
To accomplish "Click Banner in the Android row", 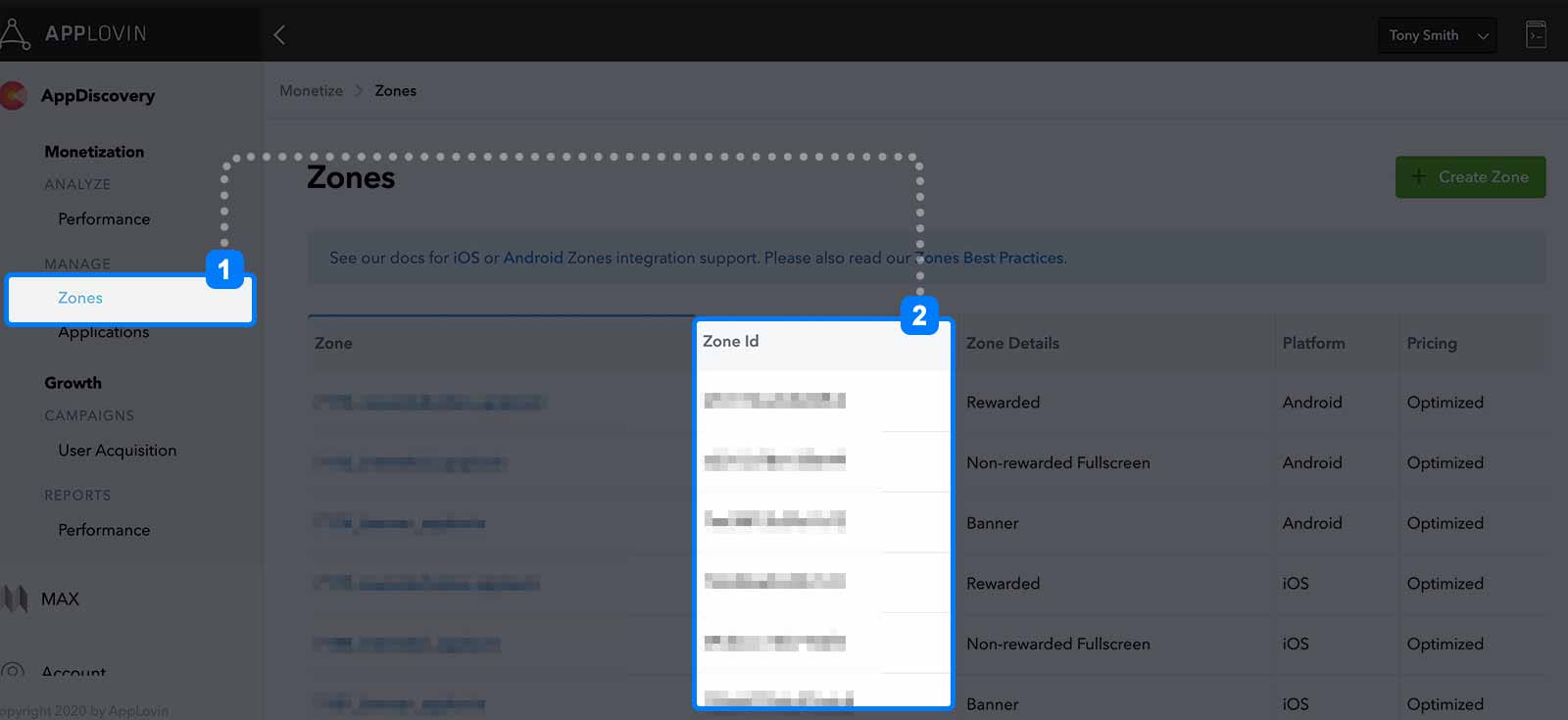I will click(x=993, y=523).
